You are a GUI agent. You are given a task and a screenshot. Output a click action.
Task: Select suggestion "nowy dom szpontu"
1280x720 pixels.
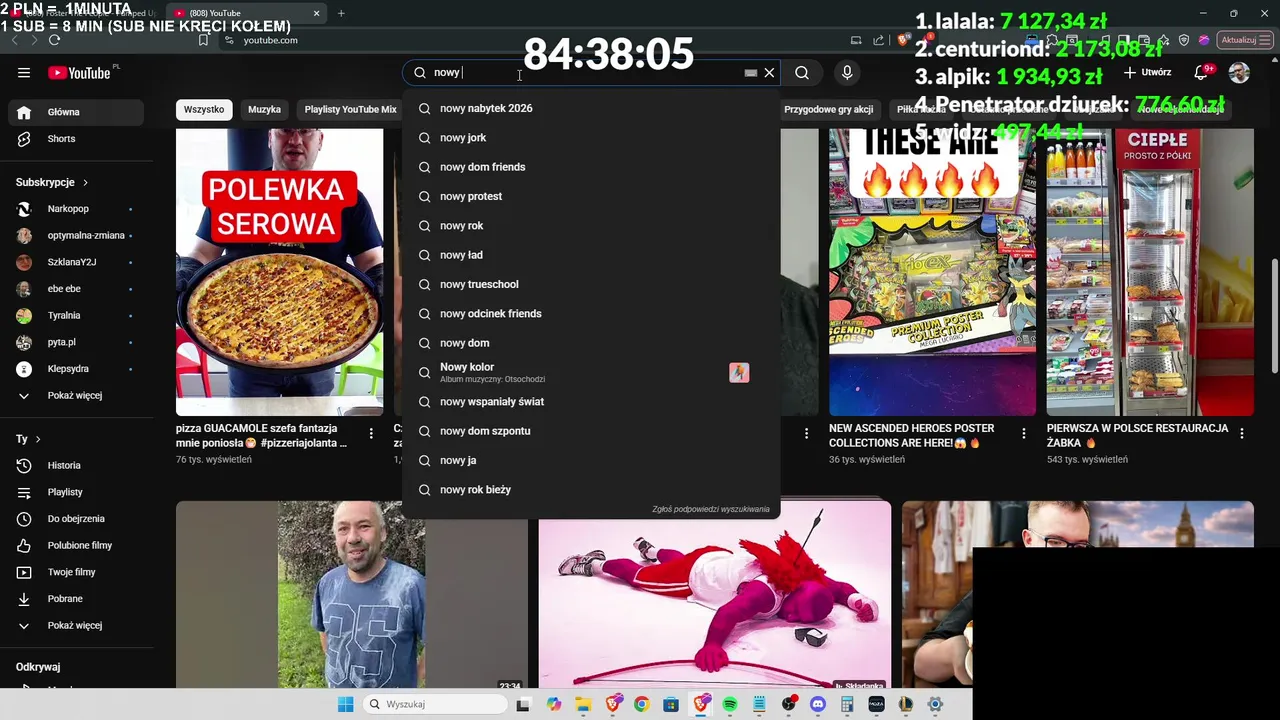tap(591, 431)
